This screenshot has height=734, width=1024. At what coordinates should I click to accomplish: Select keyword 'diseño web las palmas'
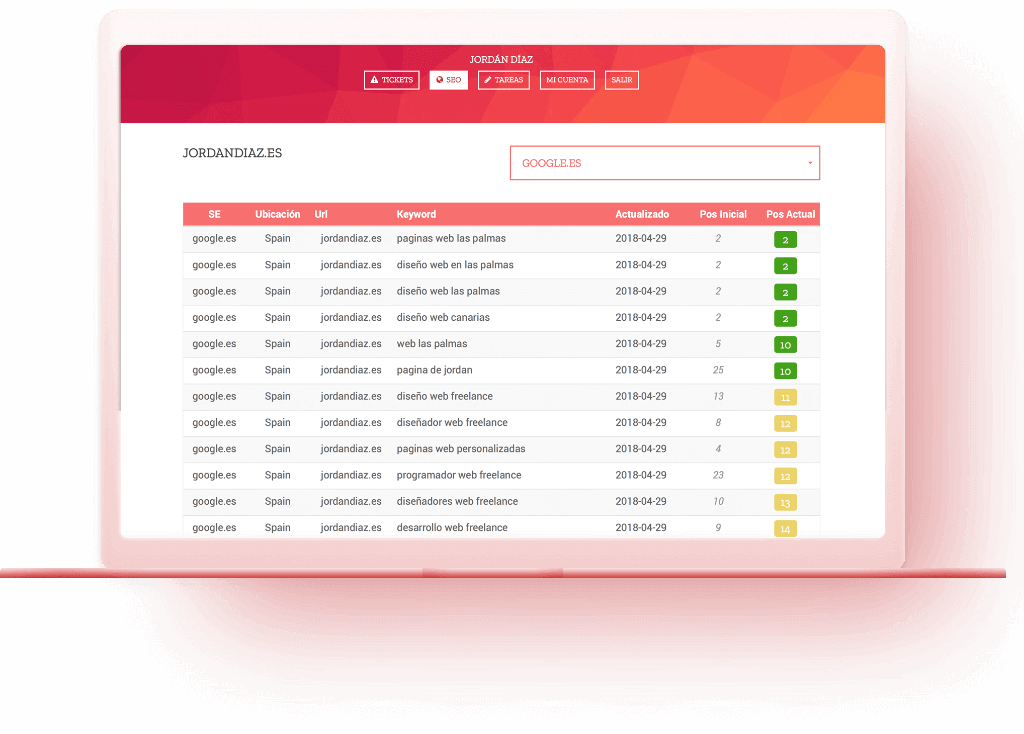point(448,291)
